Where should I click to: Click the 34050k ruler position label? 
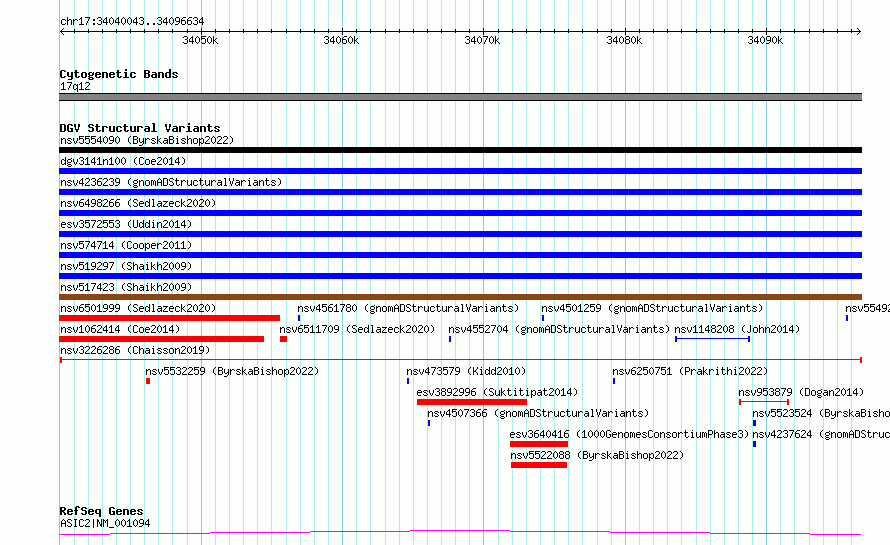[200, 40]
